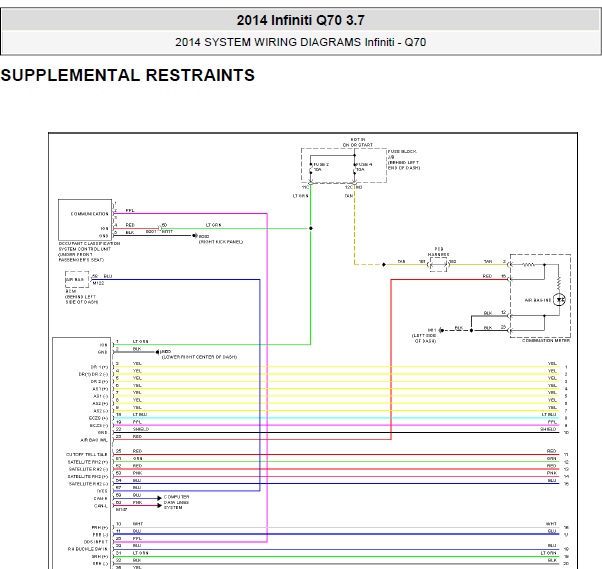Click the right kick panel ground symbol
The height and width of the screenshot is (569, 602).
tap(195, 235)
